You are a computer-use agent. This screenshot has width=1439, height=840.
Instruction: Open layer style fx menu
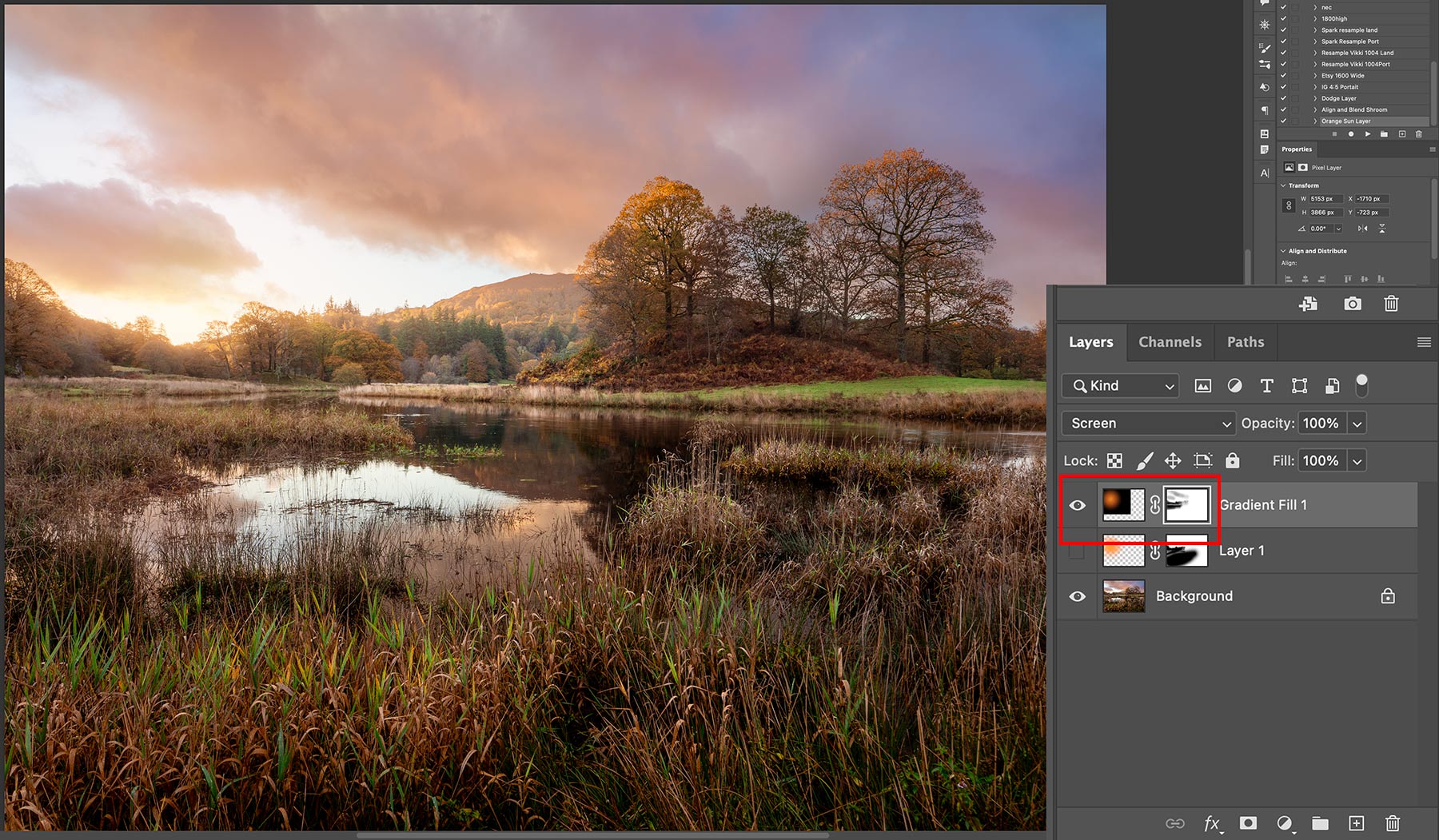click(1212, 823)
